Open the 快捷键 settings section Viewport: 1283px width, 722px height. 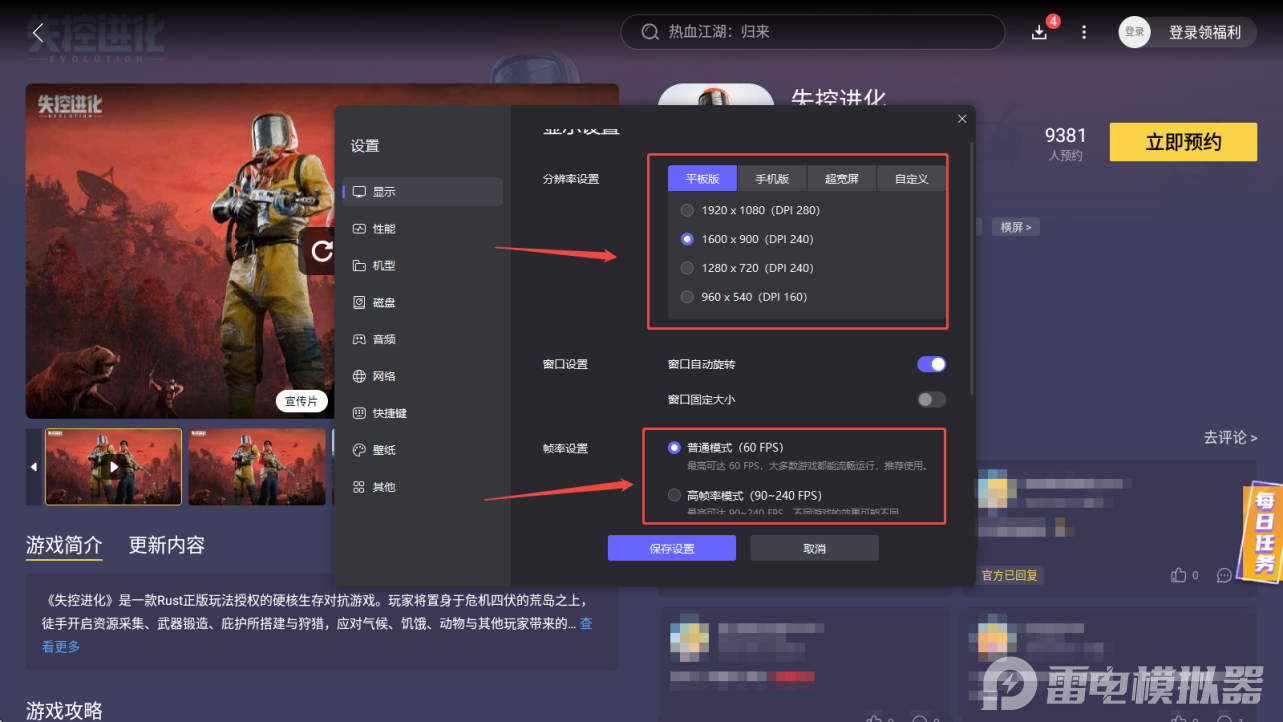click(x=422, y=414)
